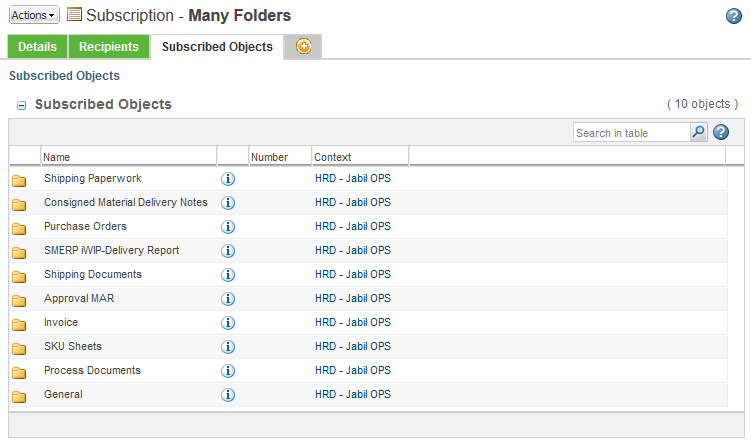Click folder icon for Shipping Paperwork

[19, 181]
